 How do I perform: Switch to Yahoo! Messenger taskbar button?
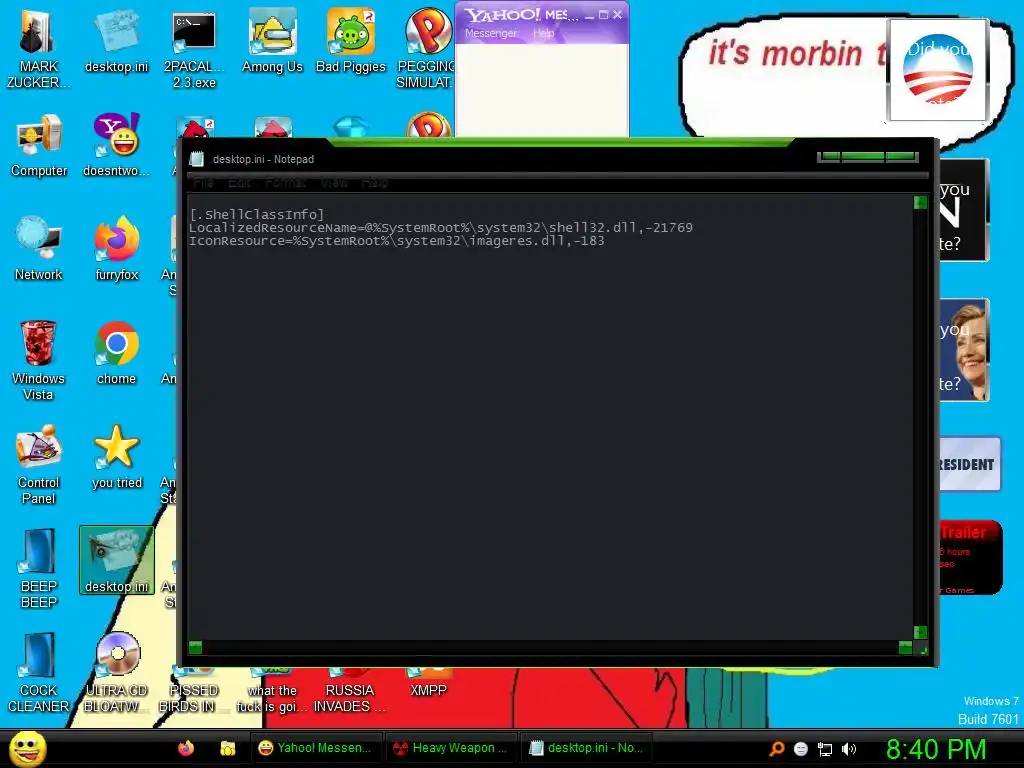(x=316, y=748)
